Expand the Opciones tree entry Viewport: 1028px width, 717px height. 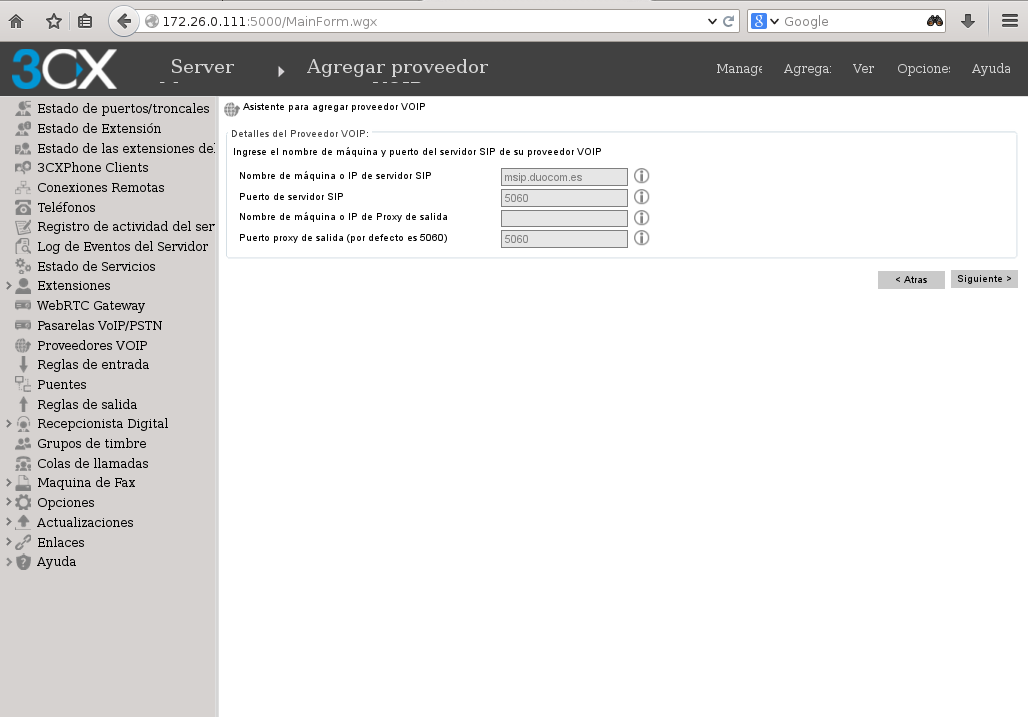[9, 502]
